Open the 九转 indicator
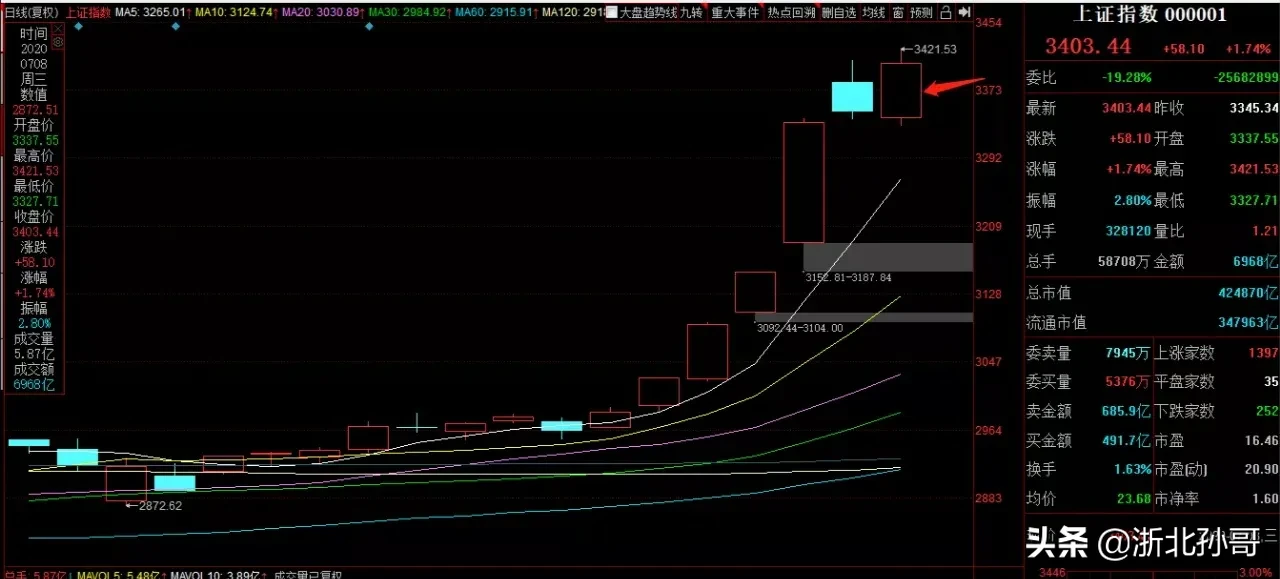 [x=691, y=13]
